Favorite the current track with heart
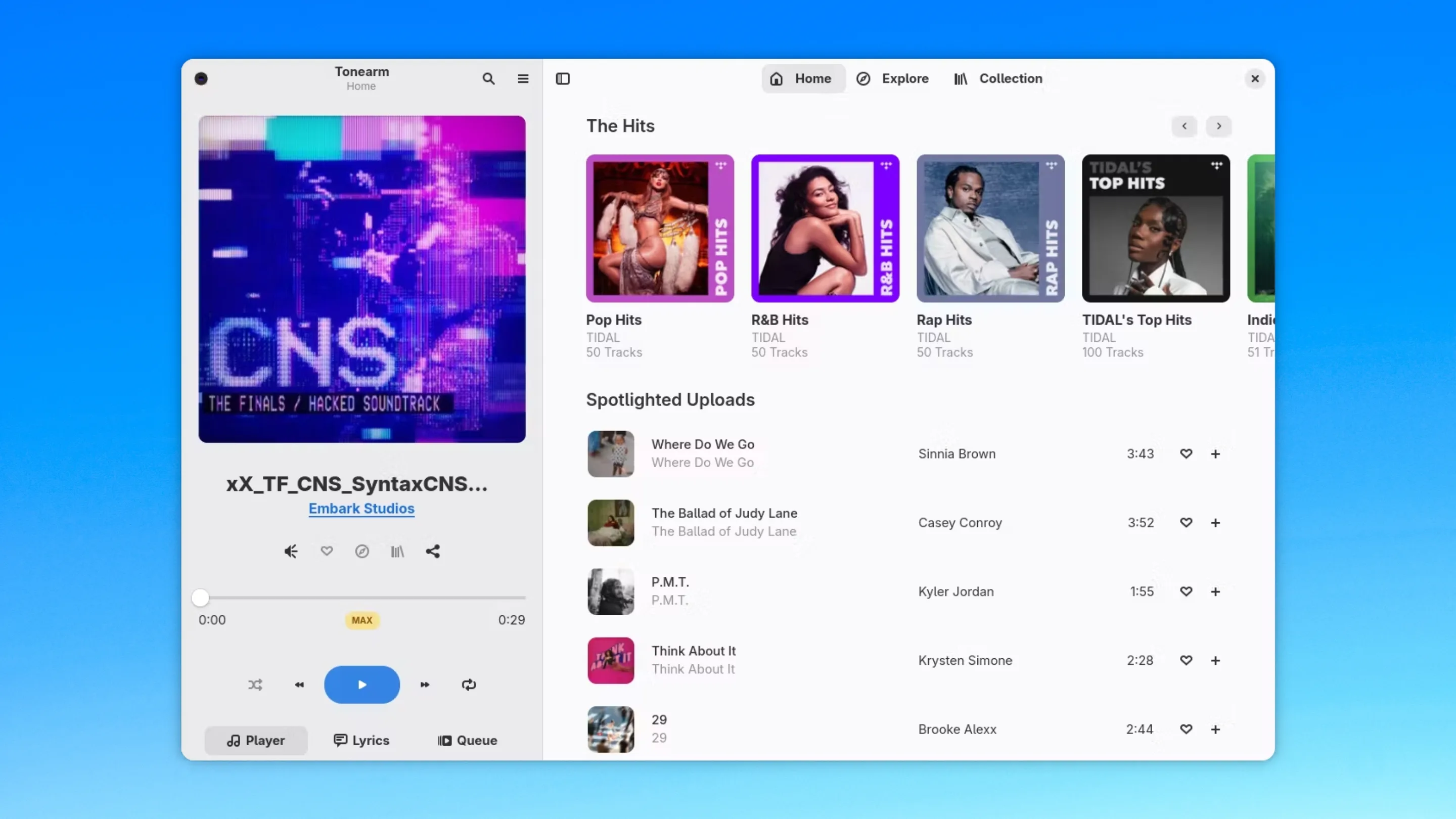The width and height of the screenshot is (1456, 819). tap(327, 551)
